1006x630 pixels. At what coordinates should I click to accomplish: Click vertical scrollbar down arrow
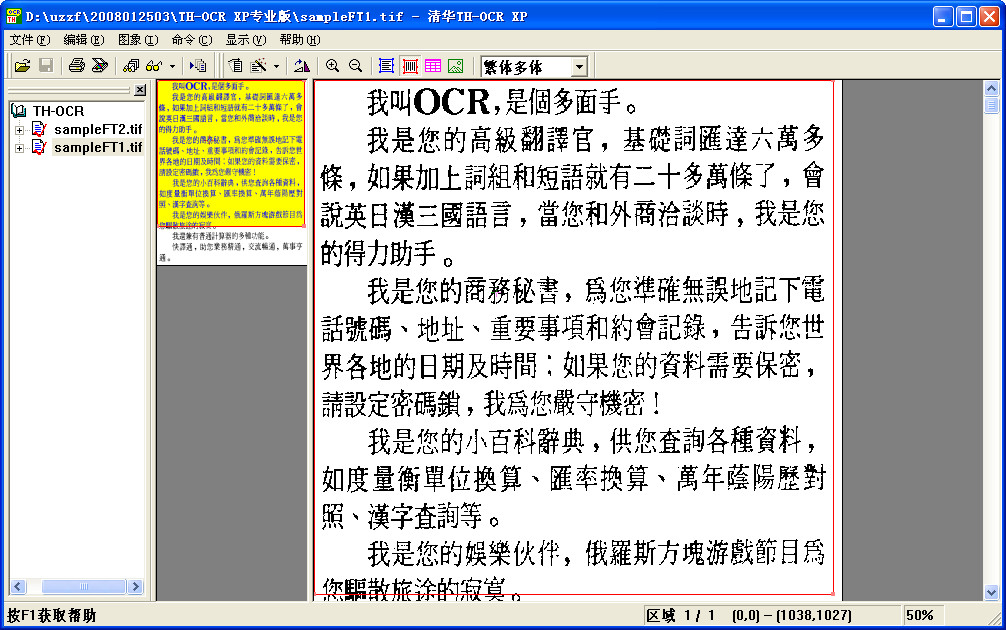pos(991,593)
